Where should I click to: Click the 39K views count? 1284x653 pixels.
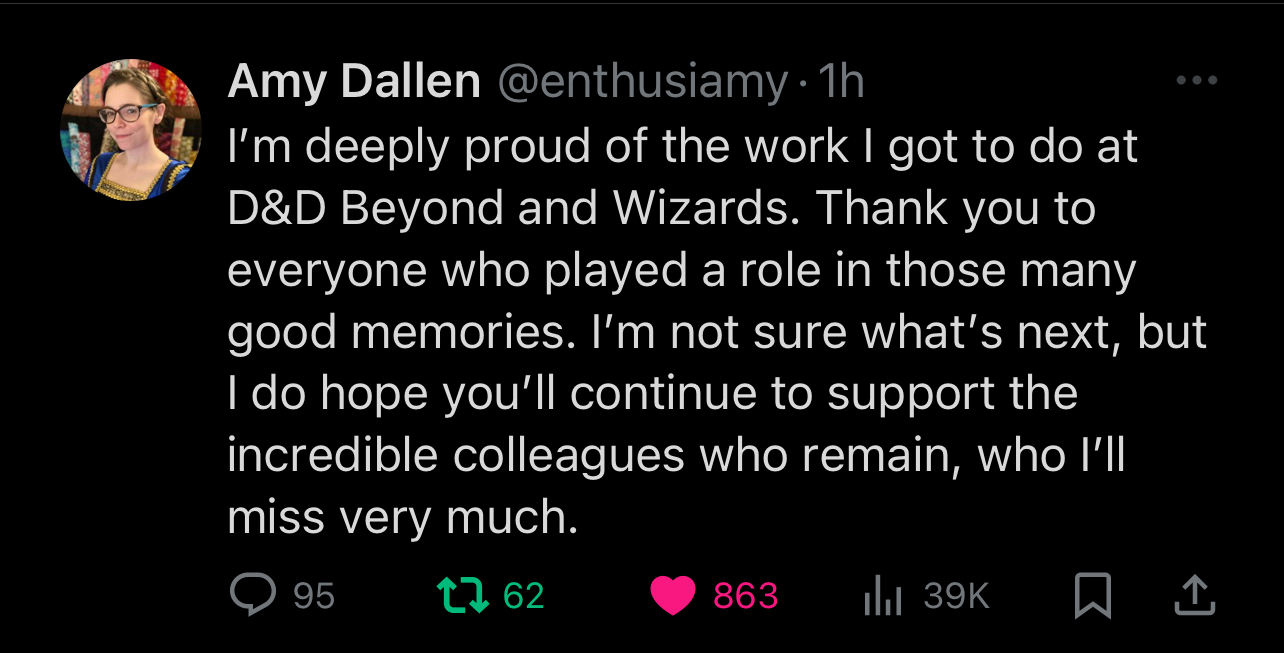956,596
